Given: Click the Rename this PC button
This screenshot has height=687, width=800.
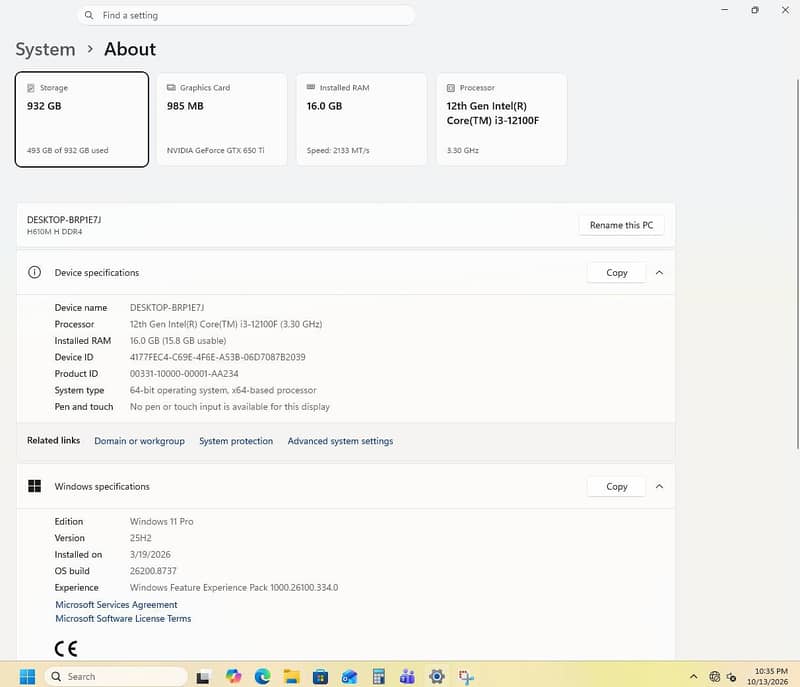Looking at the screenshot, I should point(621,225).
